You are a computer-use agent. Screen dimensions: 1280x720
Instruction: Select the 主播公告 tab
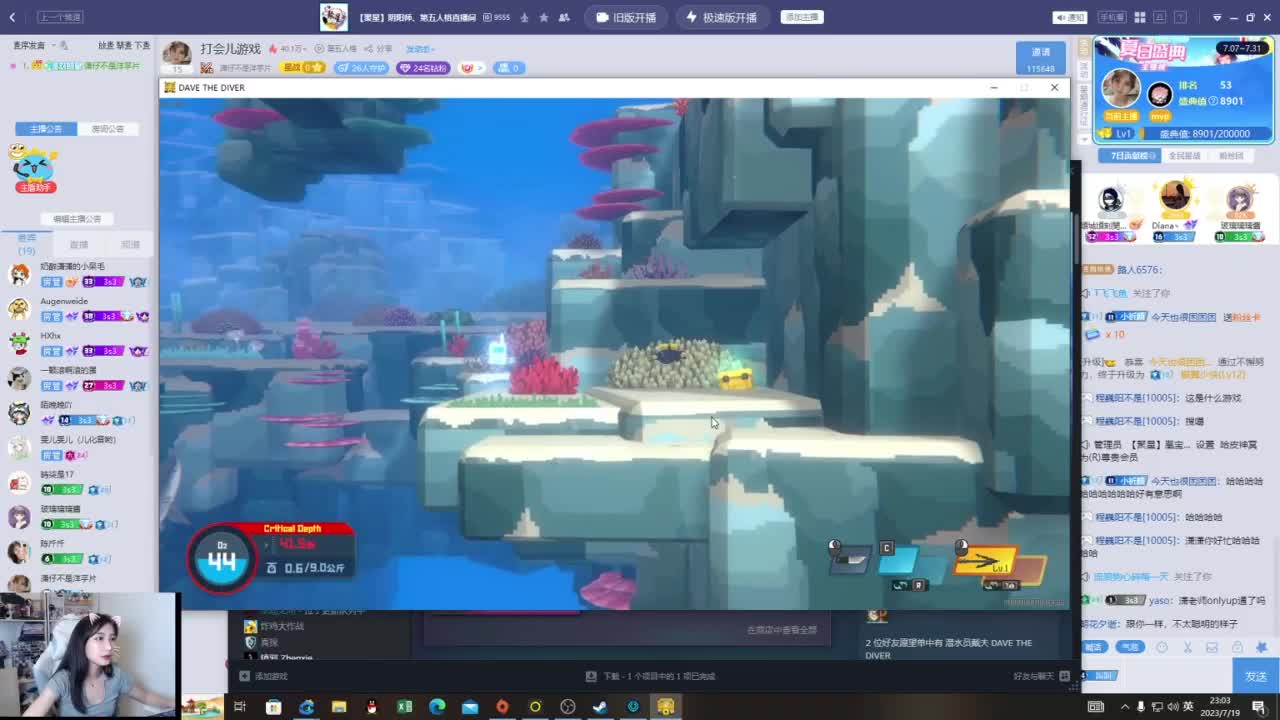pyautogui.click(x=46, y=129)
